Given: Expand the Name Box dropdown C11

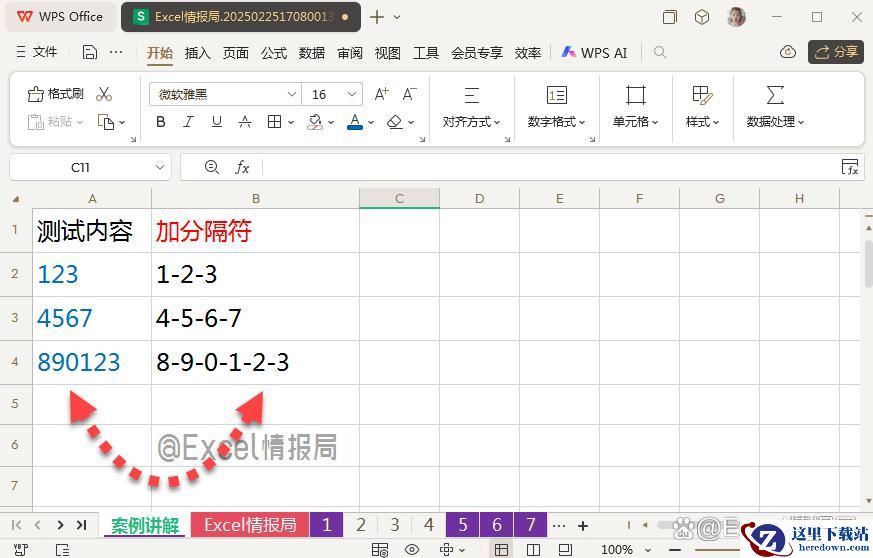Looking at the screenshot, I should (x=160, y=167).
